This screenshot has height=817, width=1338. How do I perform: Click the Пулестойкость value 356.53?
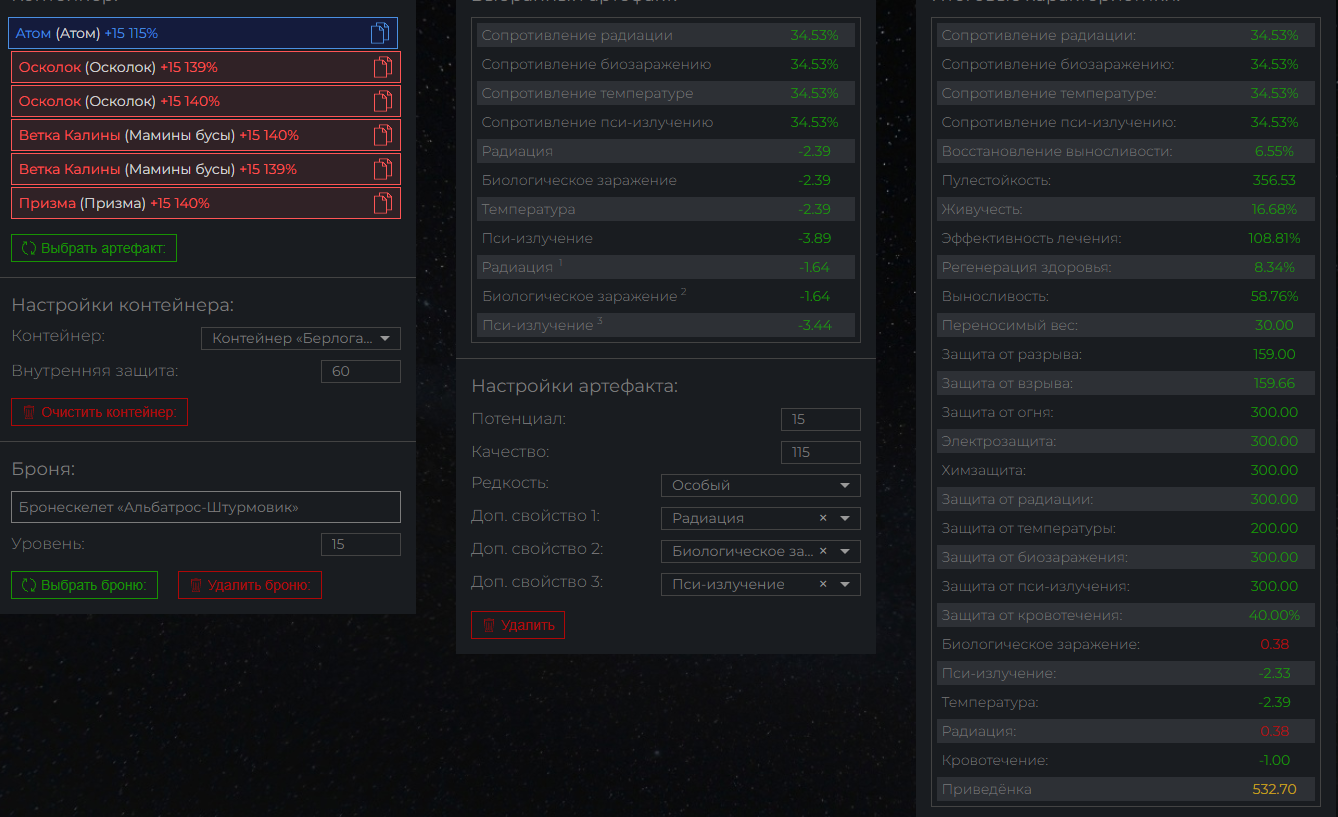click(1274, 181)
